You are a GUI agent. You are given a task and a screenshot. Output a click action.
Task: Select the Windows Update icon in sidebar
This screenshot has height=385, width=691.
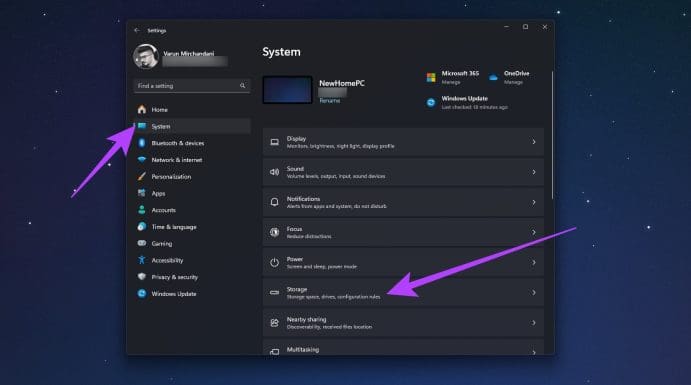[141, 294]
